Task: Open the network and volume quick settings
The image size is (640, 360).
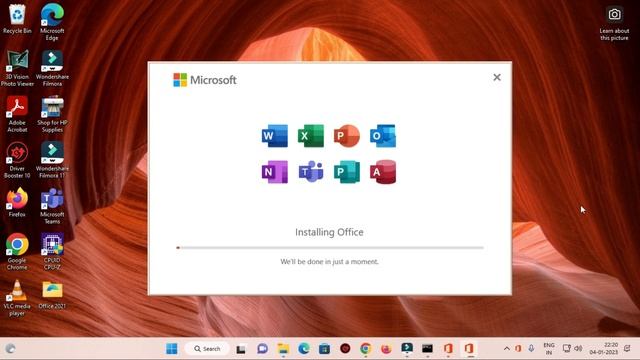Action: click(572, 349)
